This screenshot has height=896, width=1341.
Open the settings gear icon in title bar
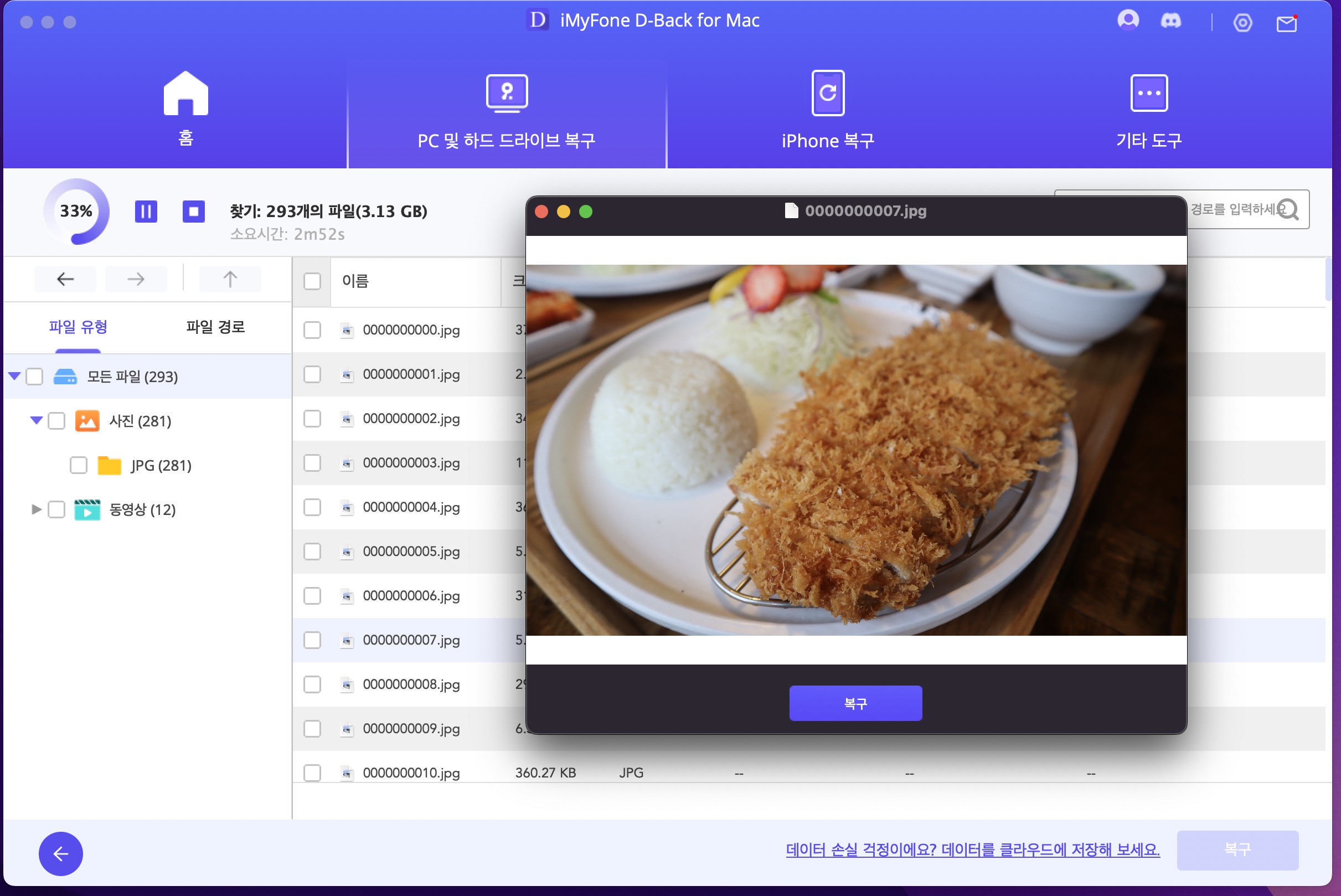tap(1242, 23)
